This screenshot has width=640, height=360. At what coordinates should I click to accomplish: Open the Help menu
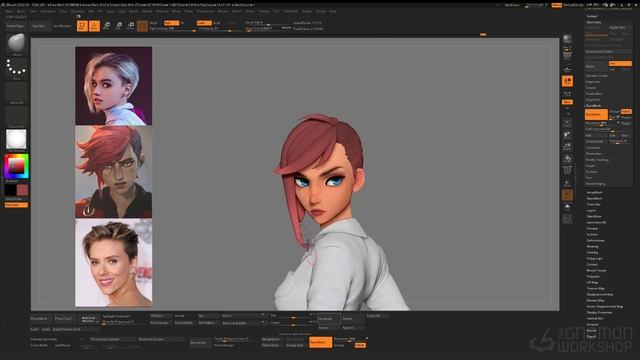(x=333, y=11)
